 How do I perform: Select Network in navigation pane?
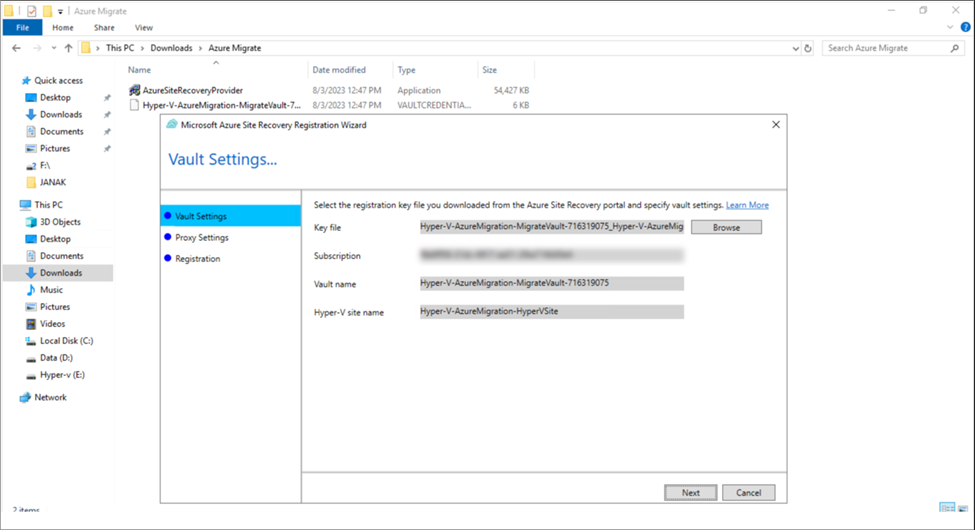[50, 398]
